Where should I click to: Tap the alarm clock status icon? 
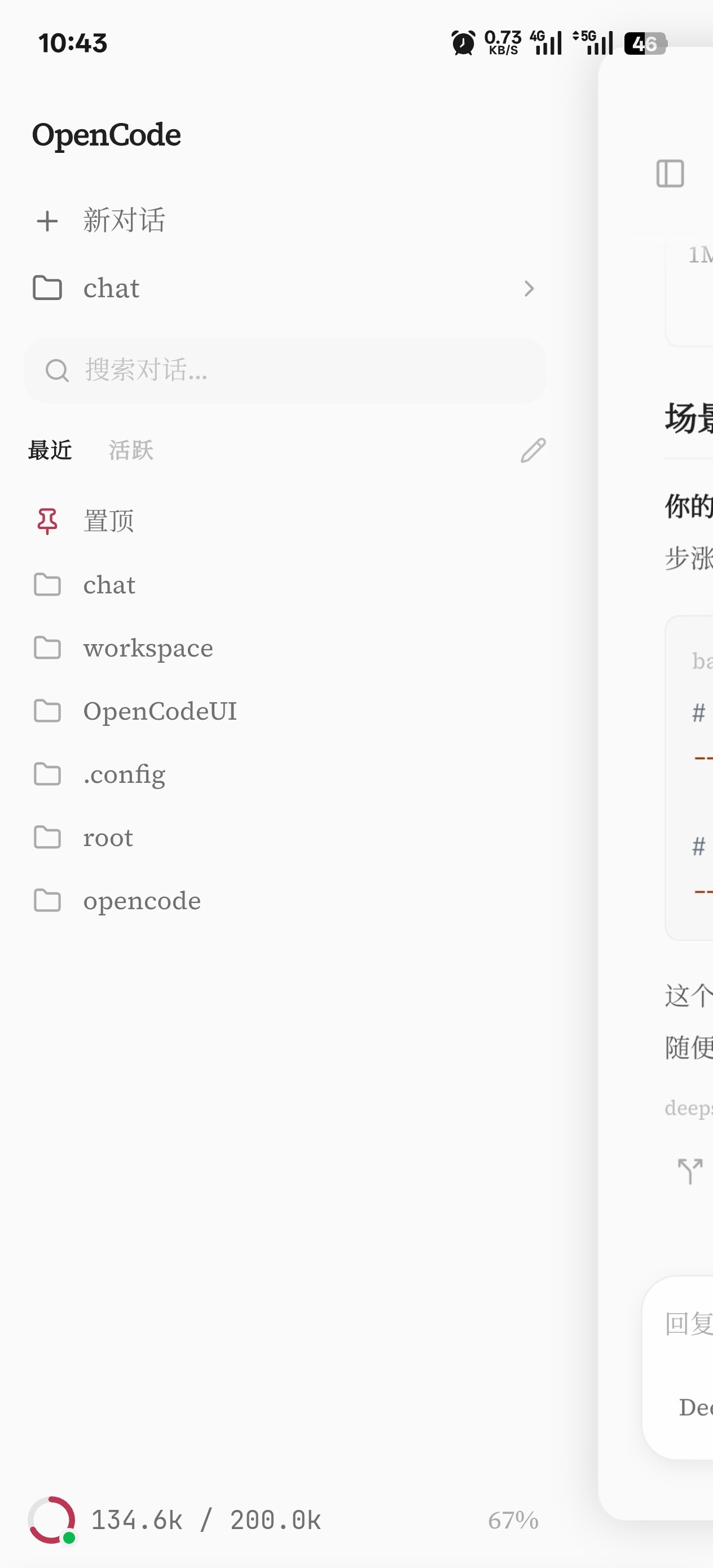463,43
